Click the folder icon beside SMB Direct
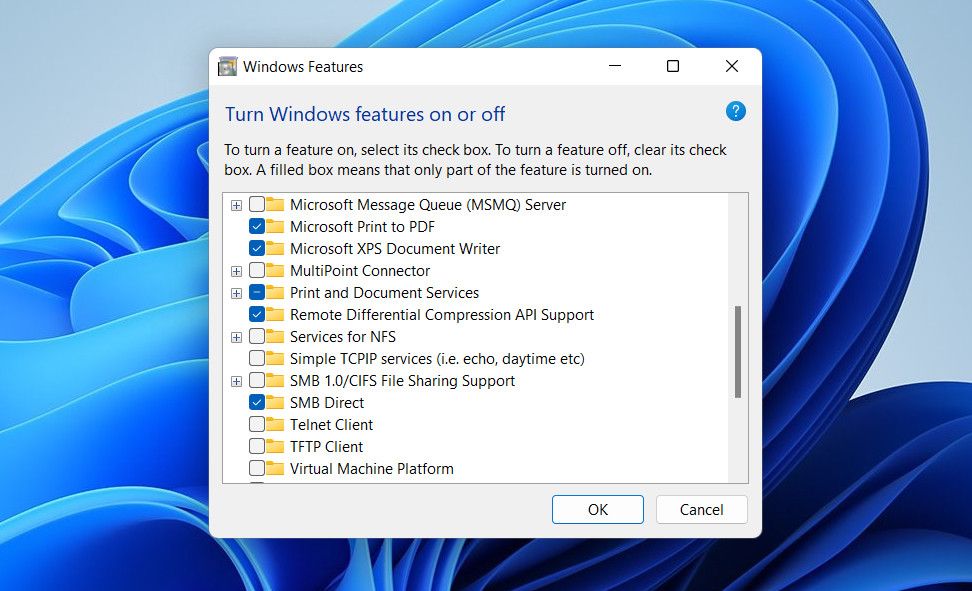Image resolution: width=972 pixels, height=591 pixels. [274, 402]
